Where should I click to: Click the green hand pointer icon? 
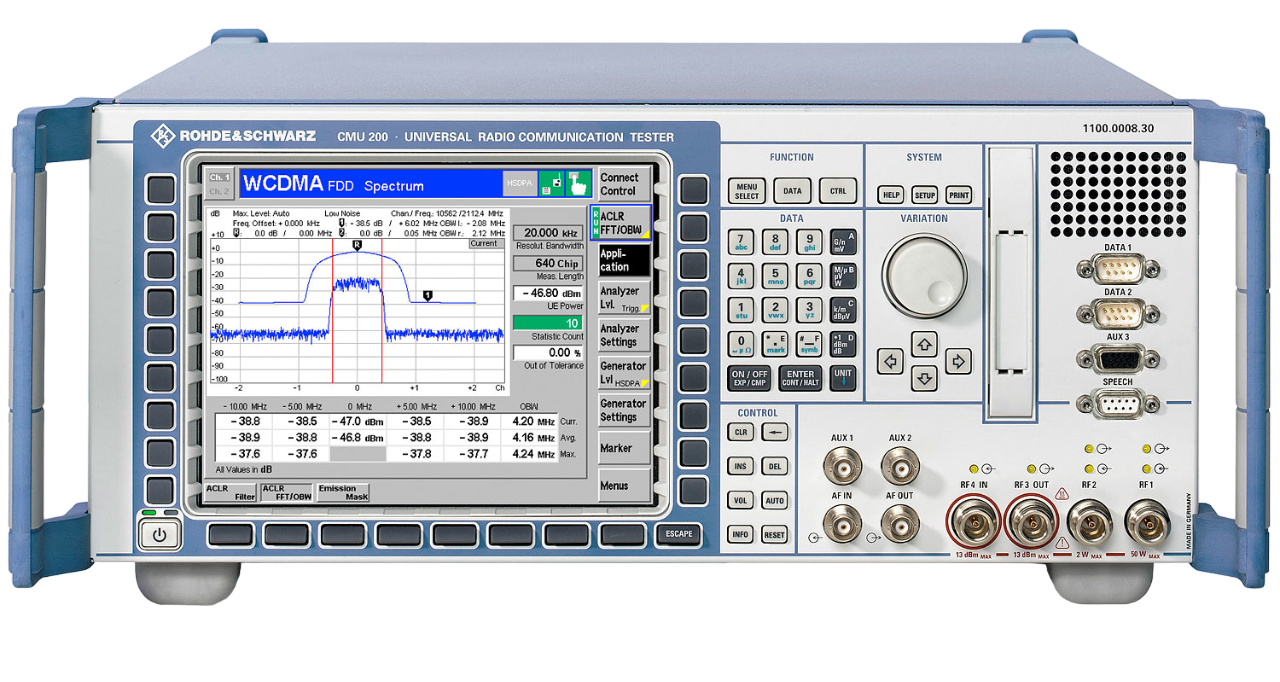point(579,184)
